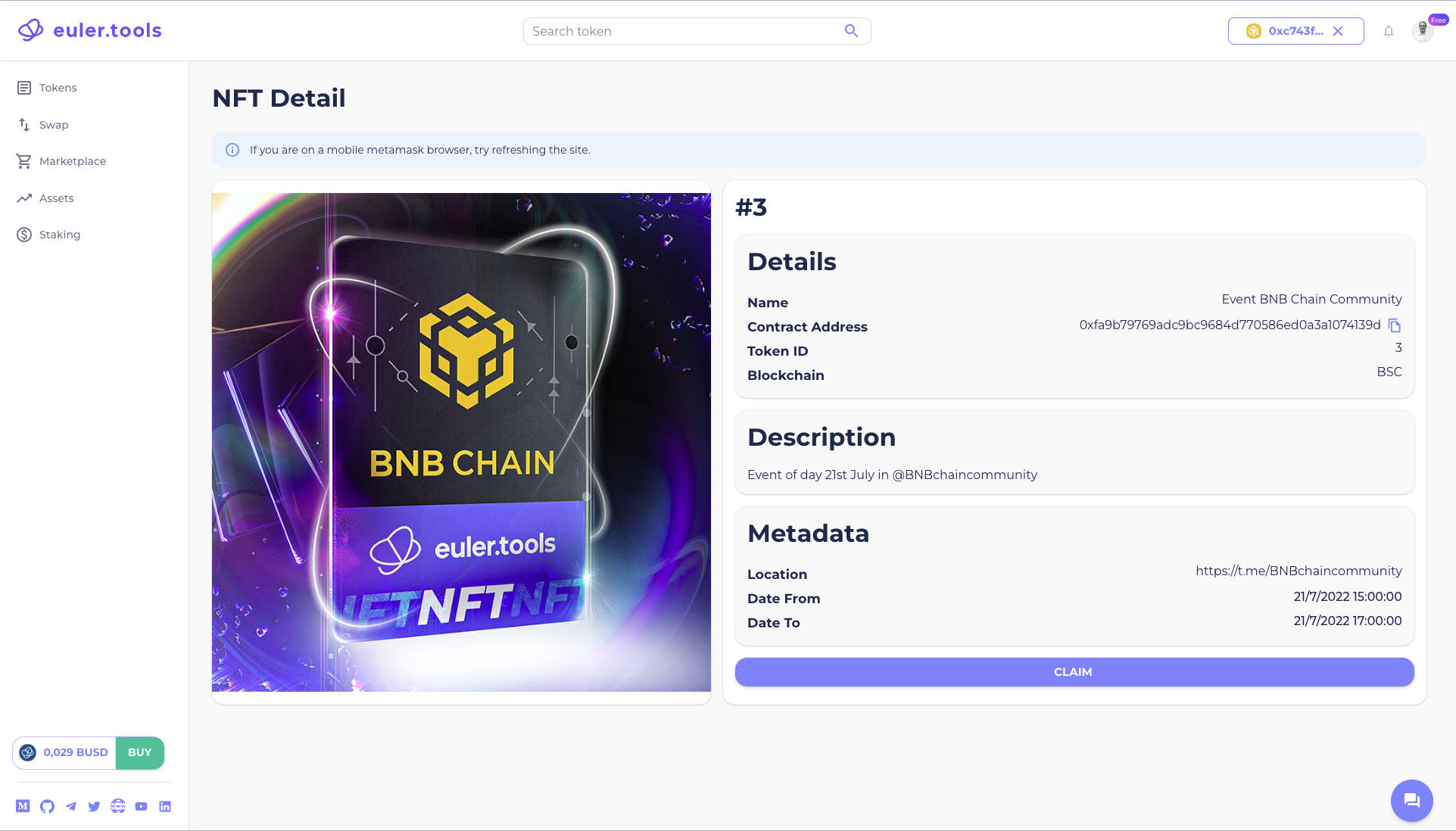This screenshot has height=831, width=1456.
Task: Click the 21/7/2022 17:00:00 date value
Action: [1347, 621]
